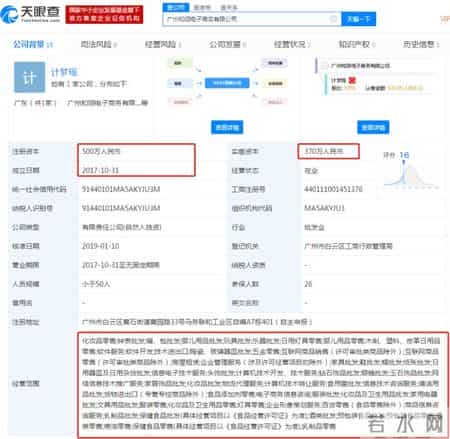The image size is (450, 439).
Task: Open the 知识产权 navigation tab
Action: coord(357,44)
